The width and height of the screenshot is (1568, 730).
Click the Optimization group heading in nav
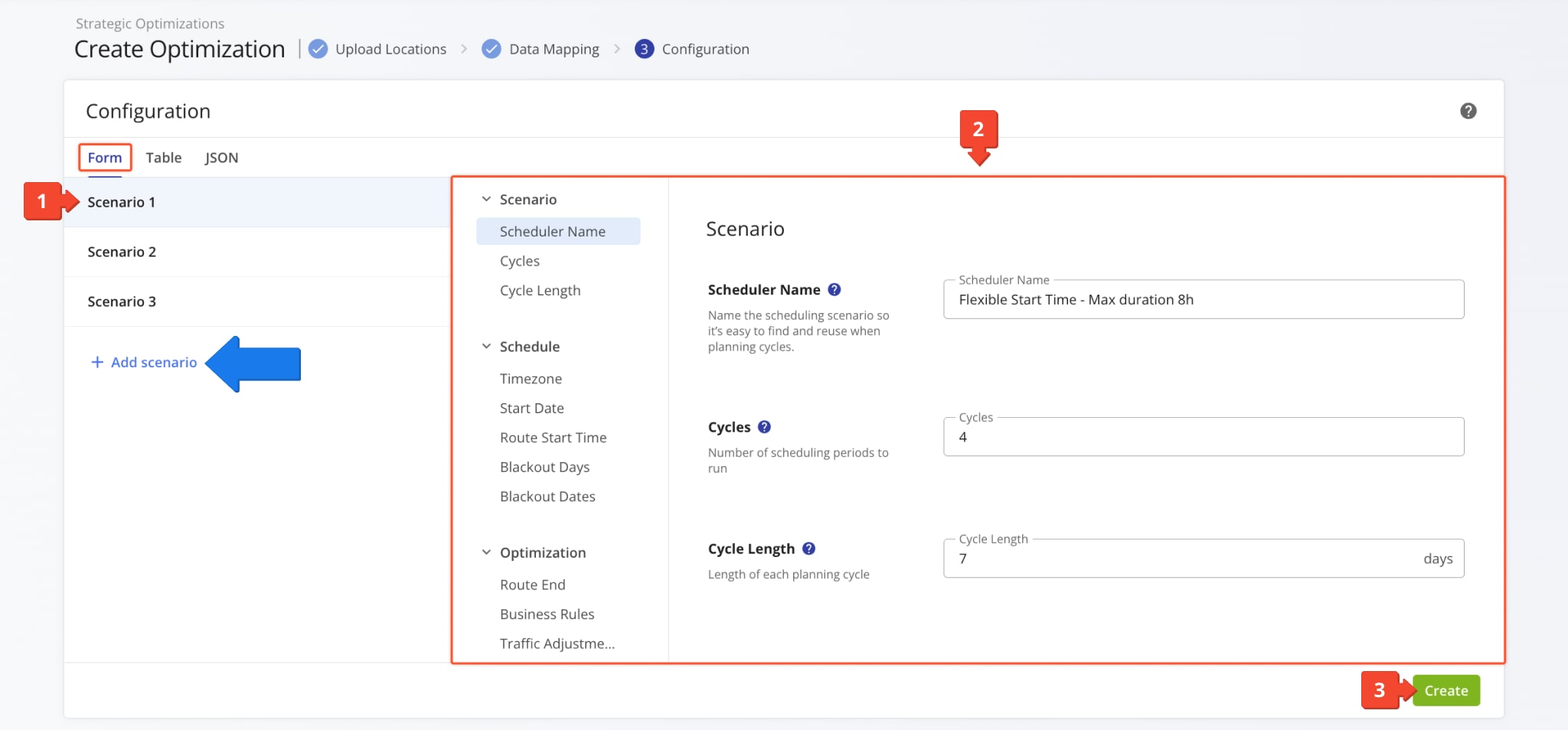pyautogui.click(x=543, y=552)
